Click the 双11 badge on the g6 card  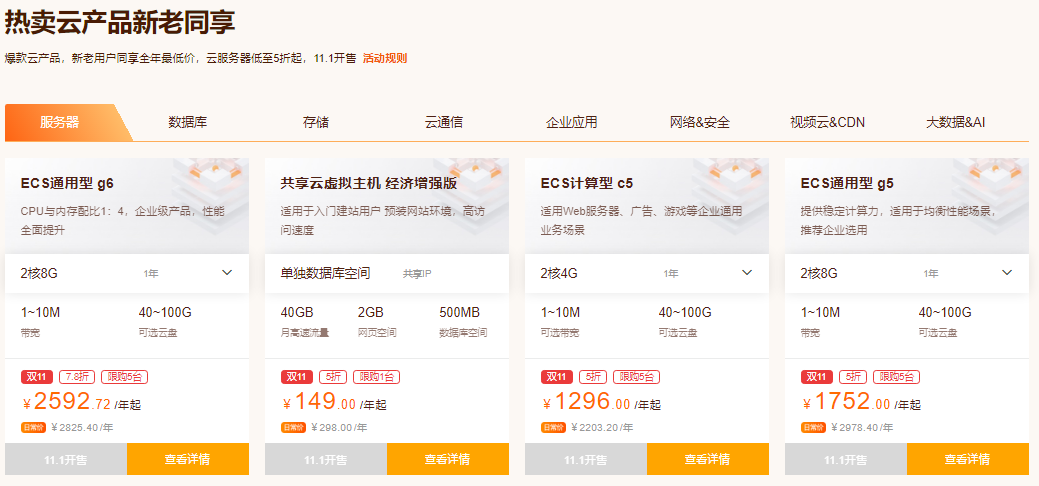[x=36, y=377]
